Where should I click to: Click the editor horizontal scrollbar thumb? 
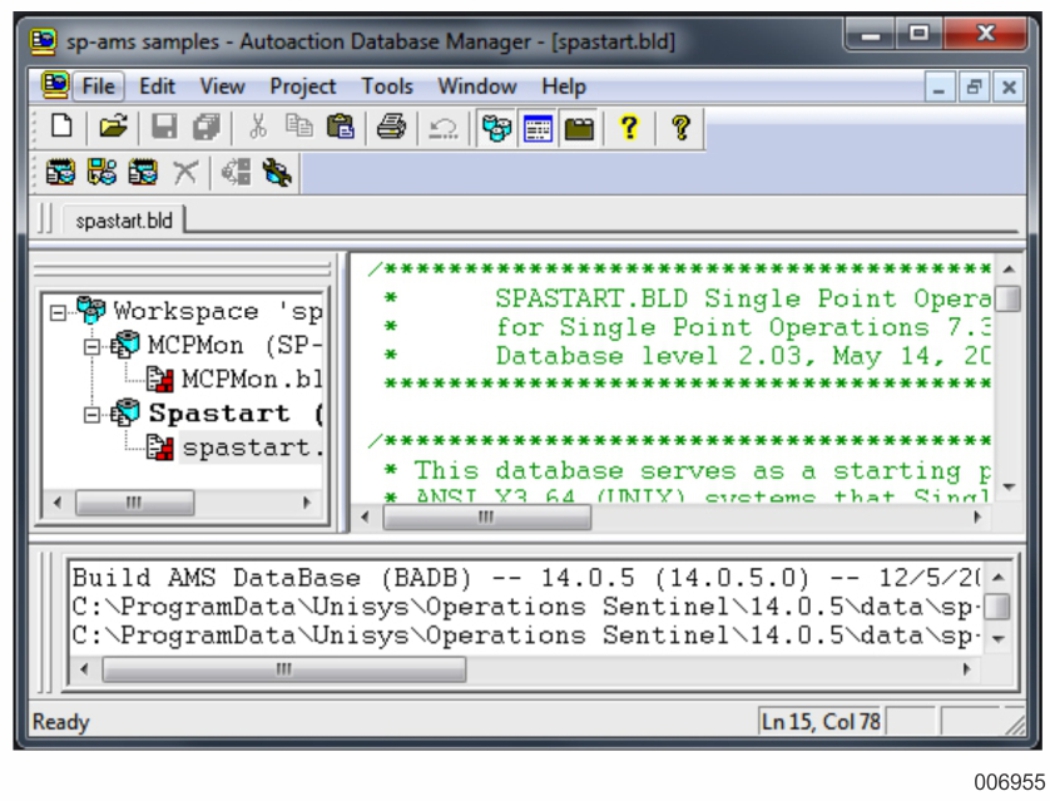486,518
